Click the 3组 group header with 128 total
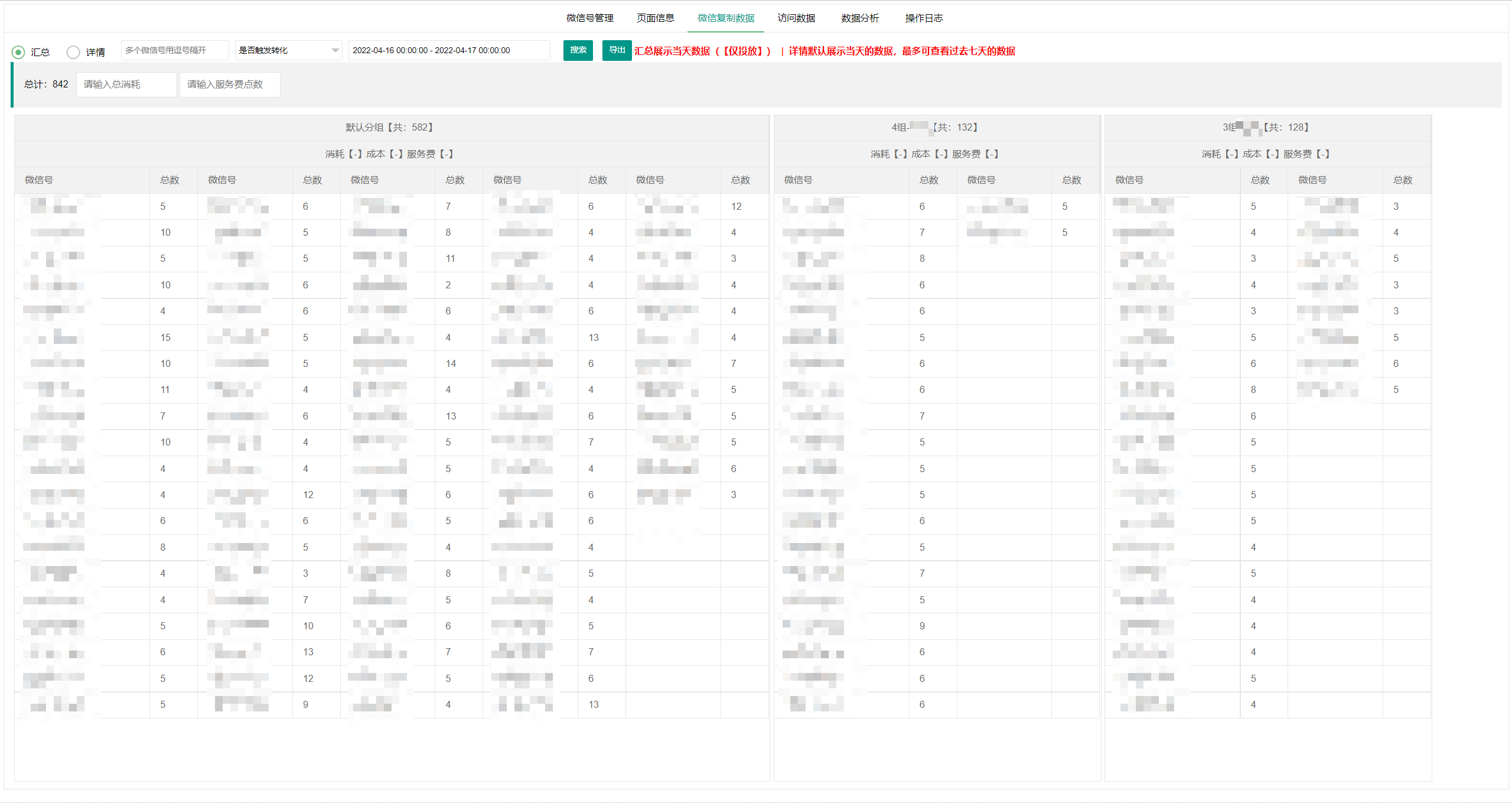This screenshot has height=803, width=1512. (1266, 127)
